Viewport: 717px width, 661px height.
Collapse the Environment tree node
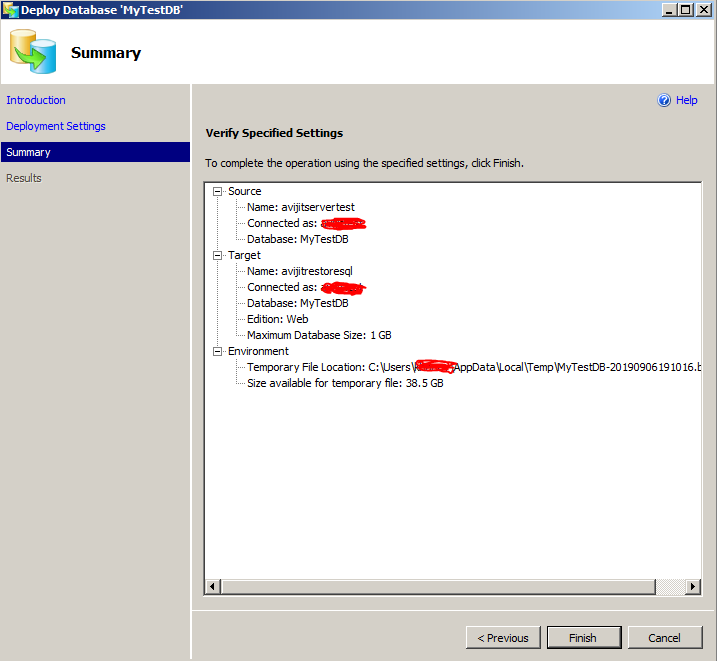pos(217,351)
